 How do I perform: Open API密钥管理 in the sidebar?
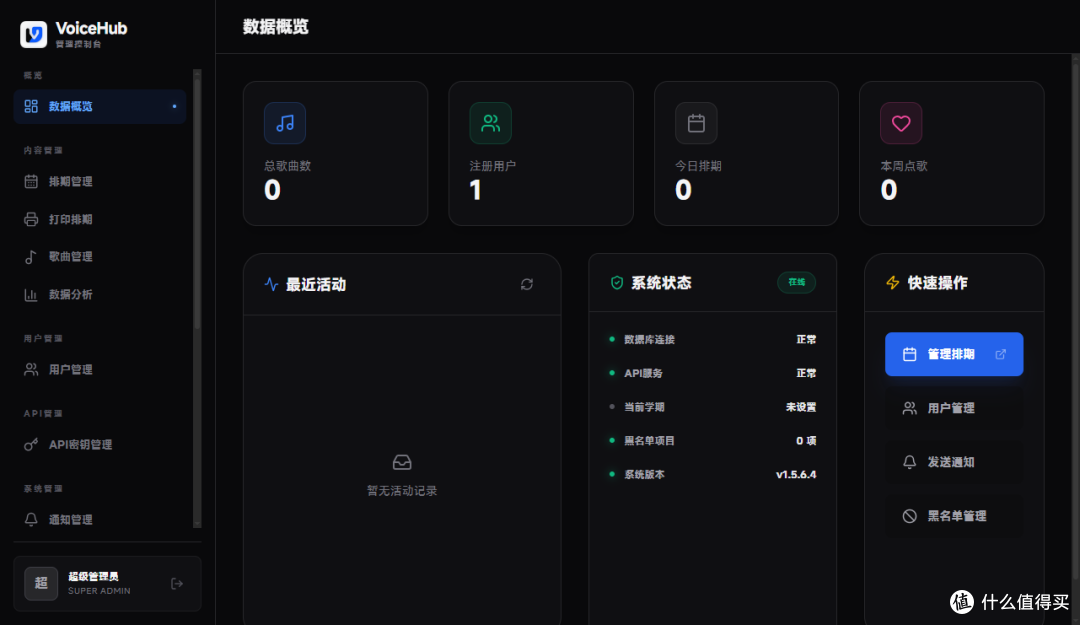point(100,444)
